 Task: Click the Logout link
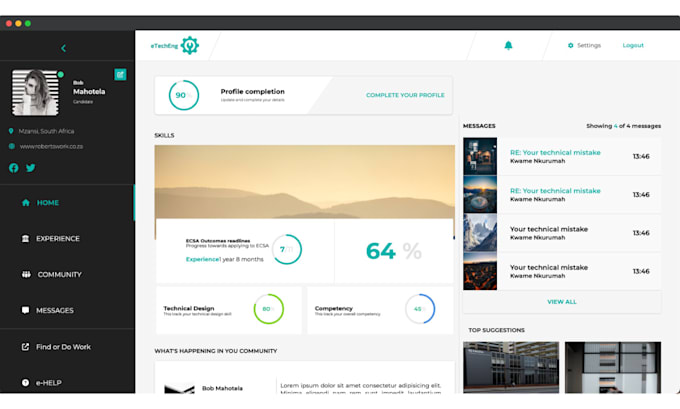[633, 45]
